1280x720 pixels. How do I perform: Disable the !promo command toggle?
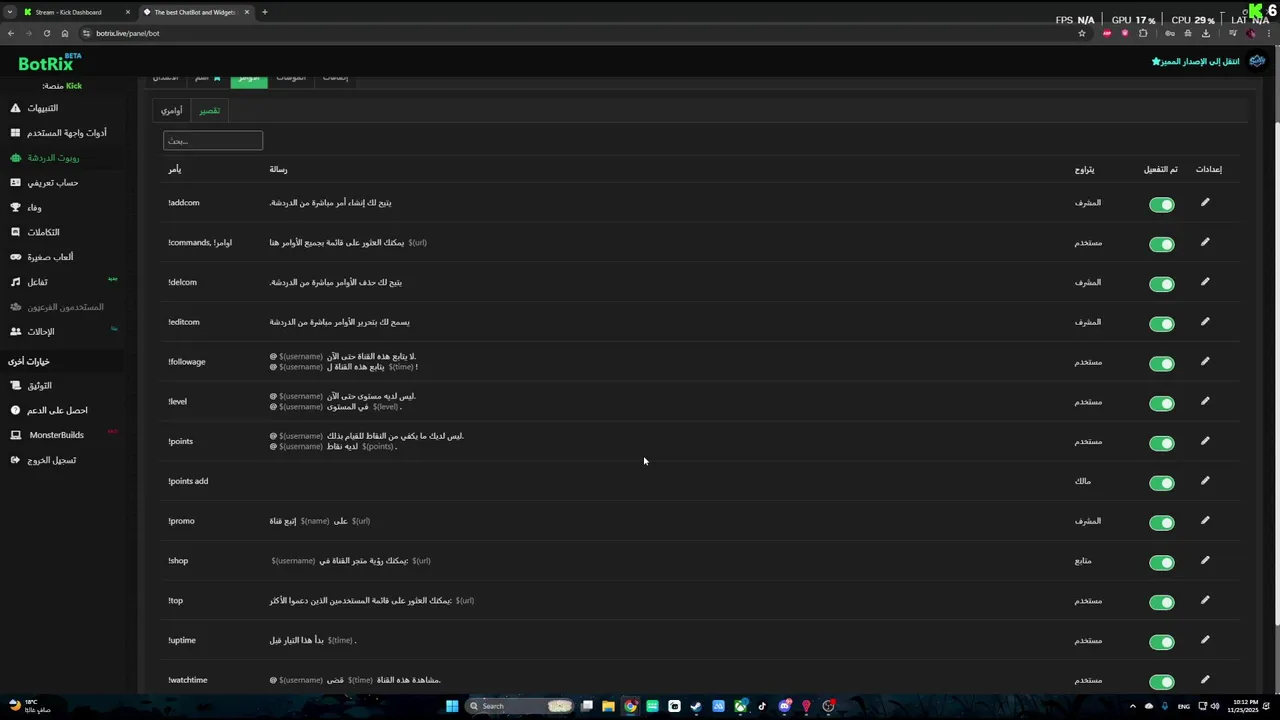[1161, 523]
